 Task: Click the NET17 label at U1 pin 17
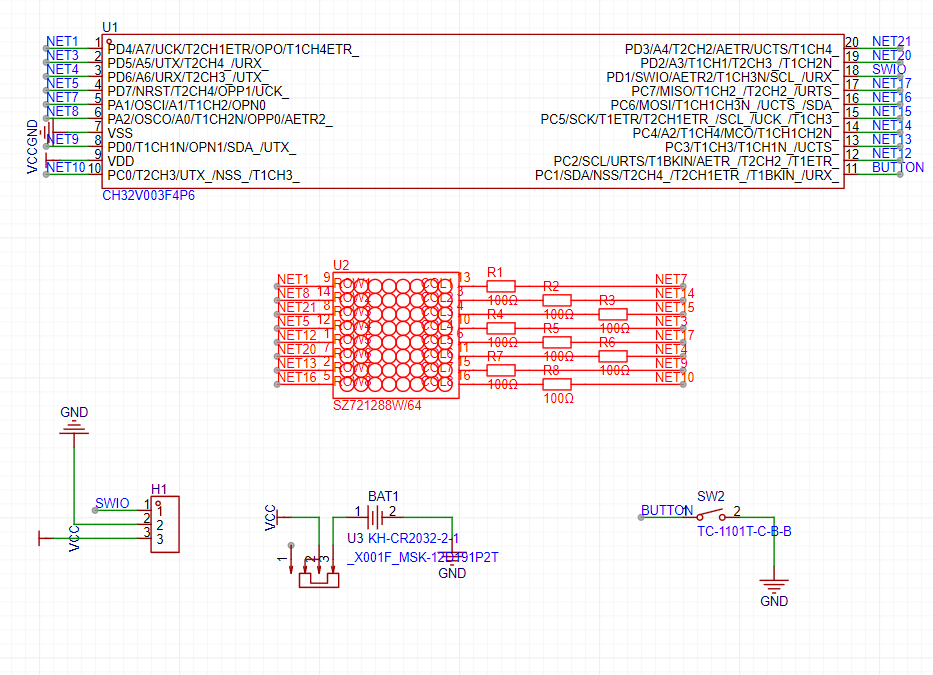(x=891, y=83)
